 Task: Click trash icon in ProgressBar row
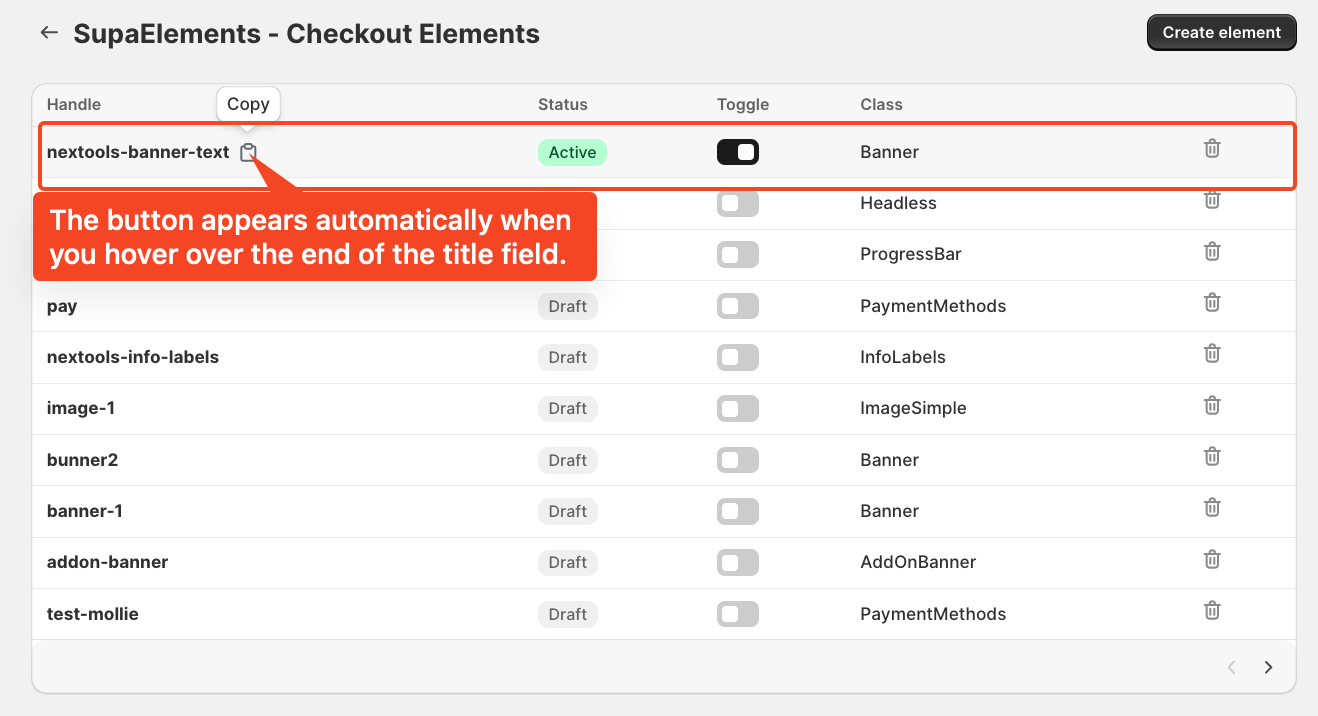[1212, 251]
